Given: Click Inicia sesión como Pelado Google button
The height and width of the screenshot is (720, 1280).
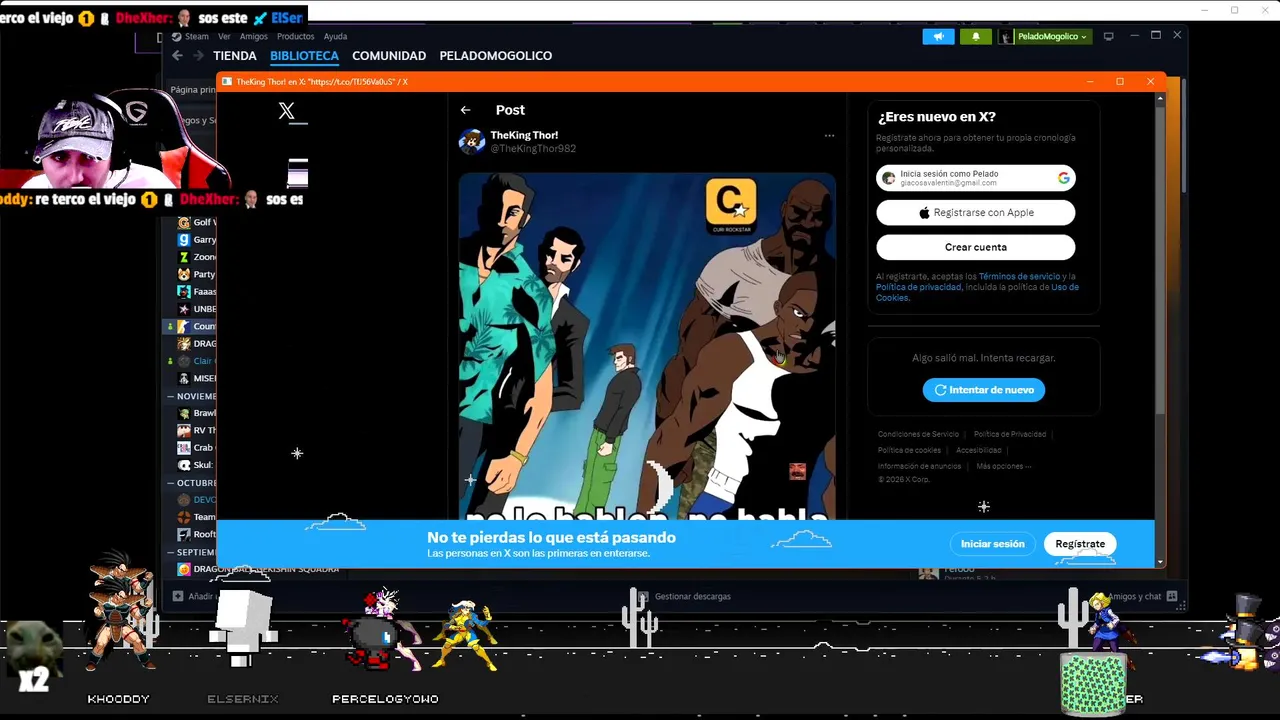Looking at the screenshot, I should click(x=976, y=178).
